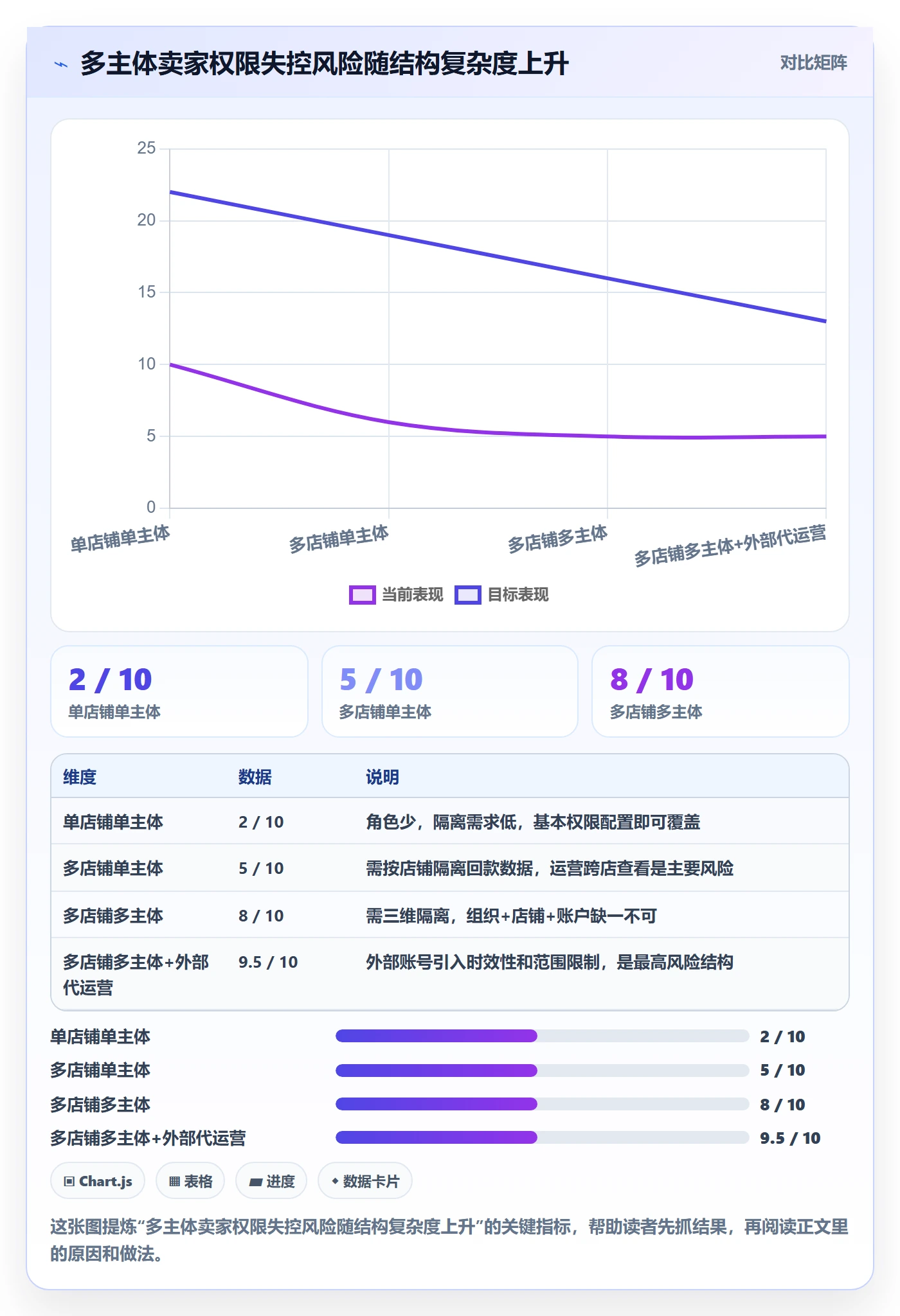Click the progress bar for 多店铺单主体
900x1316 pixels.
tap(543, 1070)
